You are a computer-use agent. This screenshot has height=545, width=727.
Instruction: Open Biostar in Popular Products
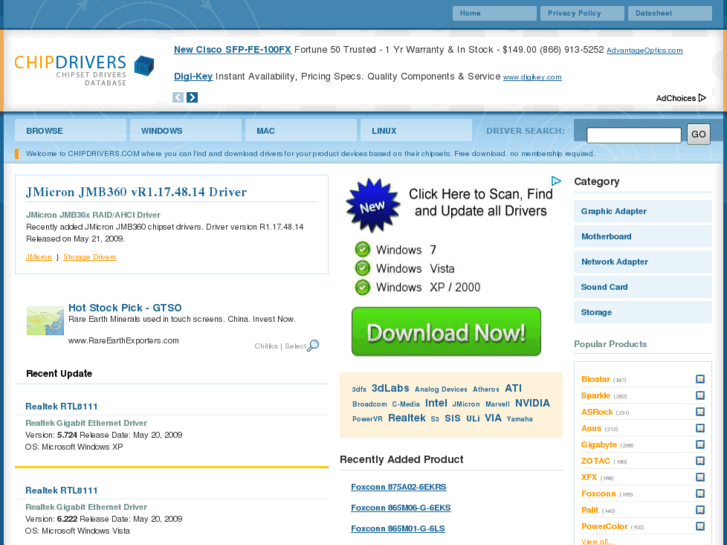(x=595, y=379)
